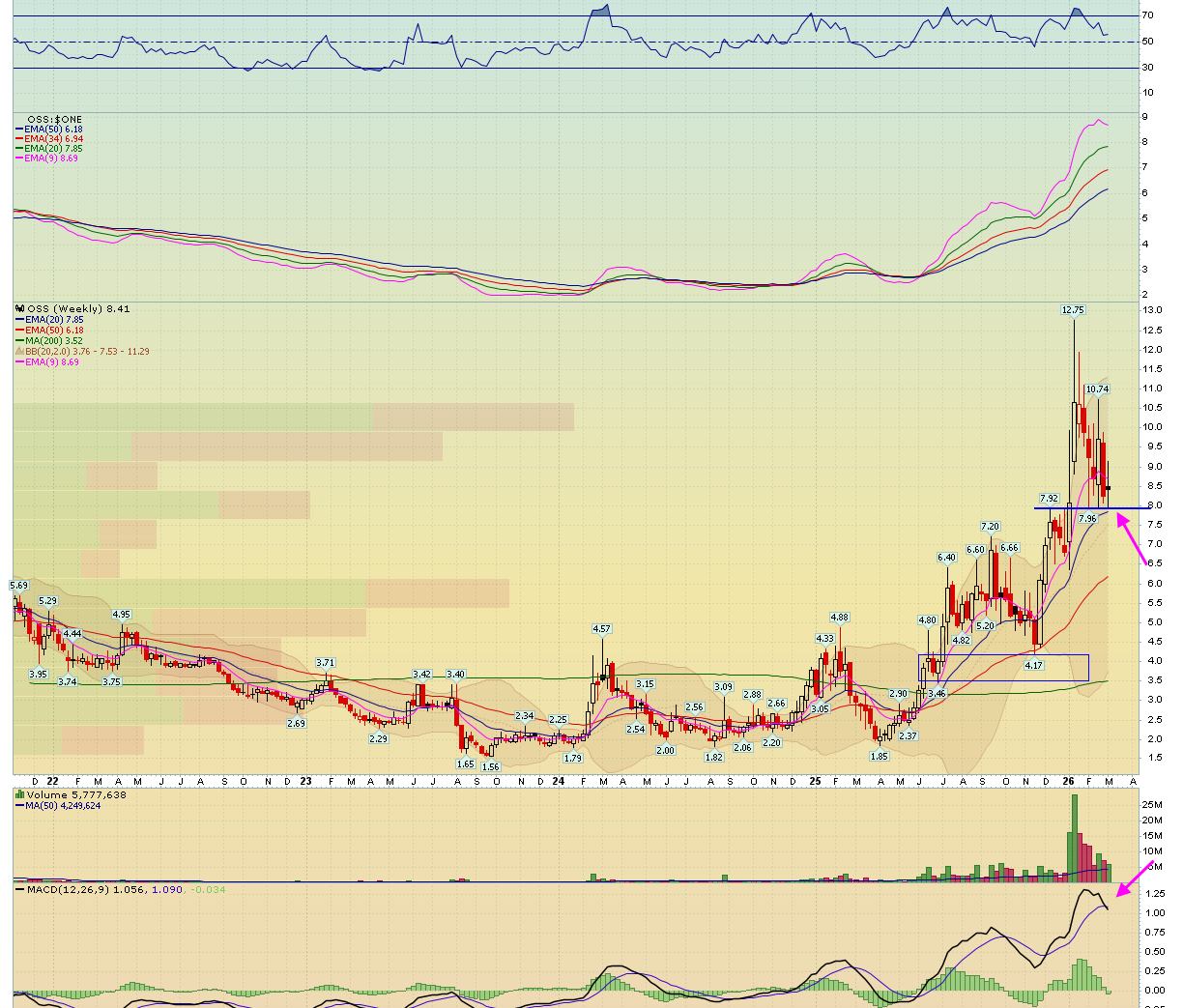Click year 23 on the time axis
The height and width of the screenshot is (1008, 1183).
[305, 781]
